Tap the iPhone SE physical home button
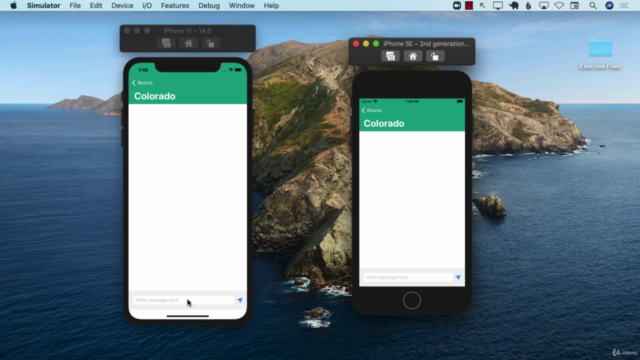 [x=412, y=300]
